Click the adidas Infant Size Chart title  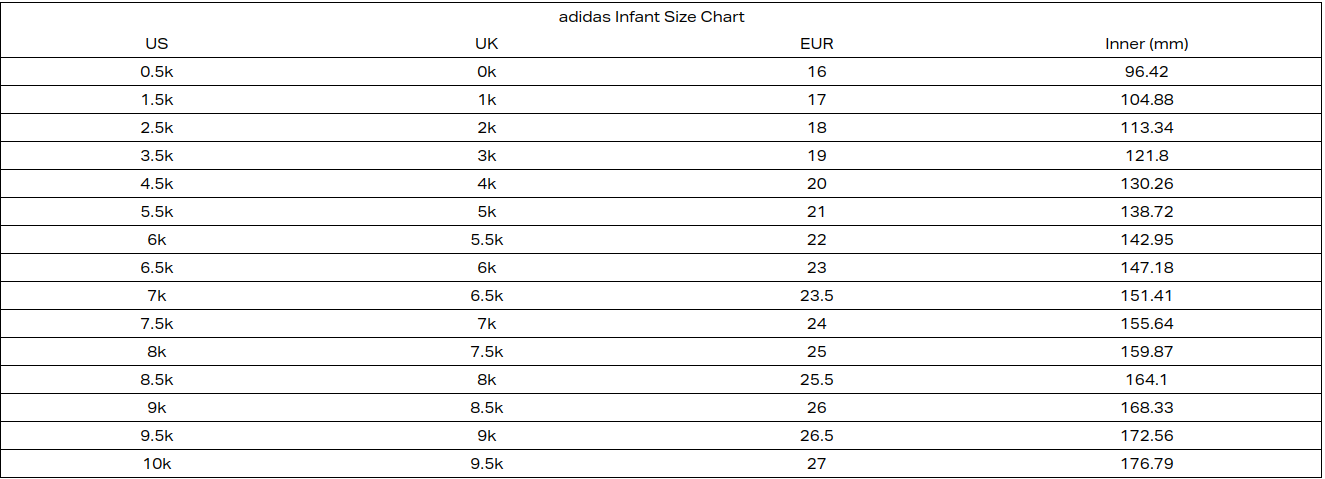(651, 17)
